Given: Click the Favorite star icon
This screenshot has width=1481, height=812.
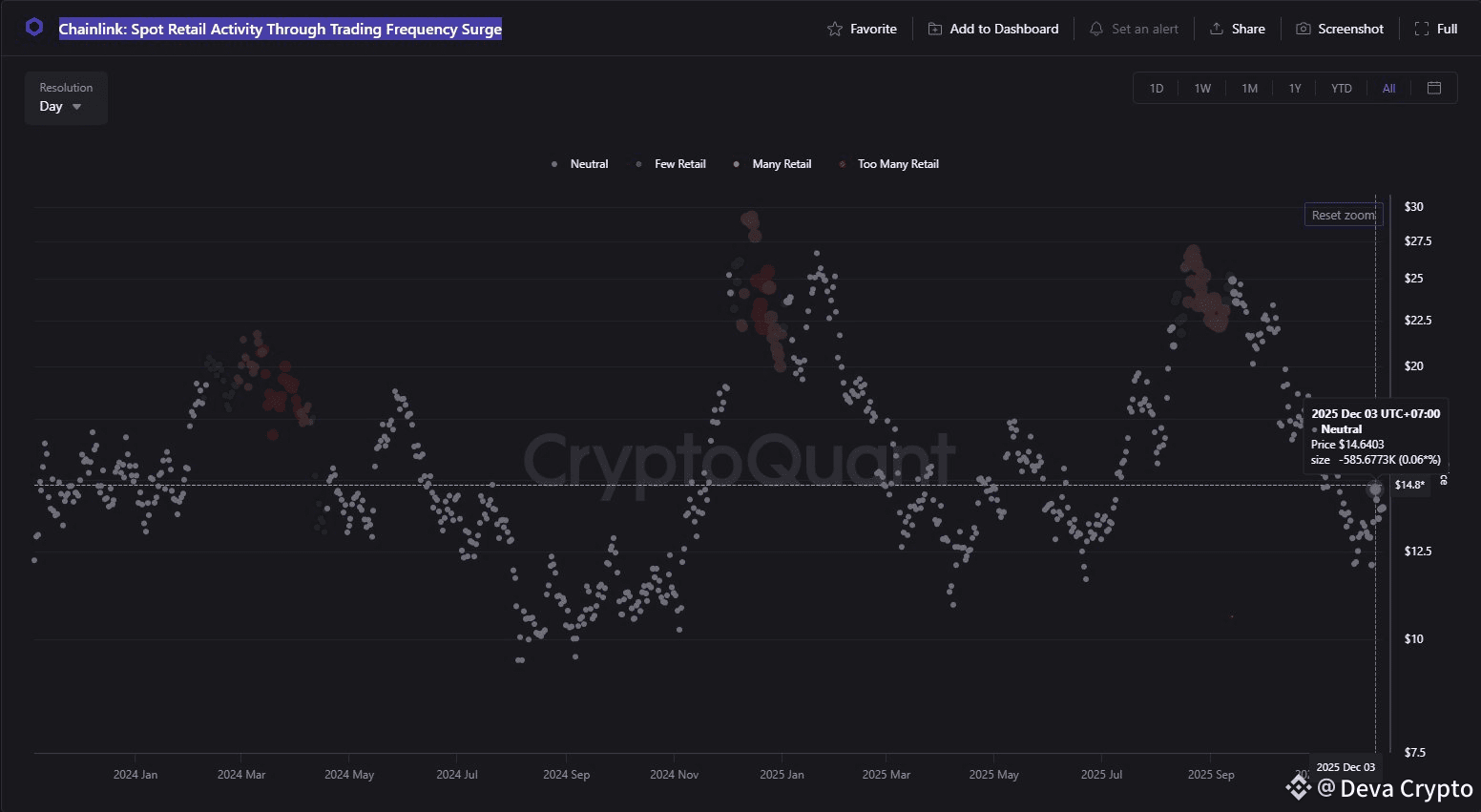Looking at the screenshot, I should point(834,30).
